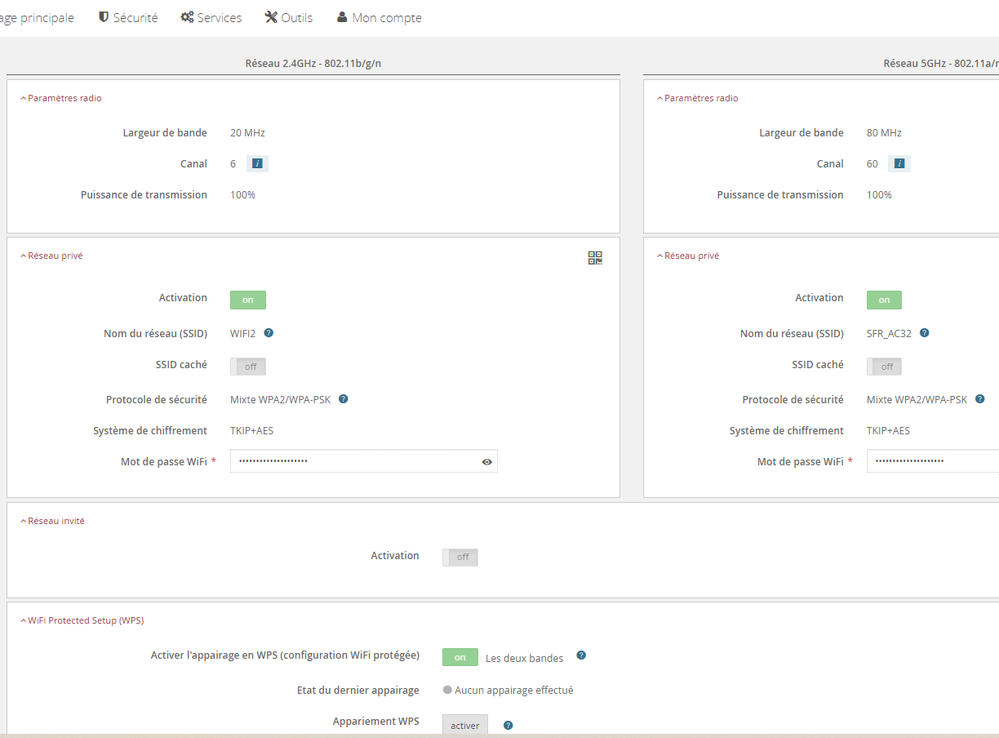
Task: Show help for SFR_AC32 SSID name
Action: coord(924,333)
